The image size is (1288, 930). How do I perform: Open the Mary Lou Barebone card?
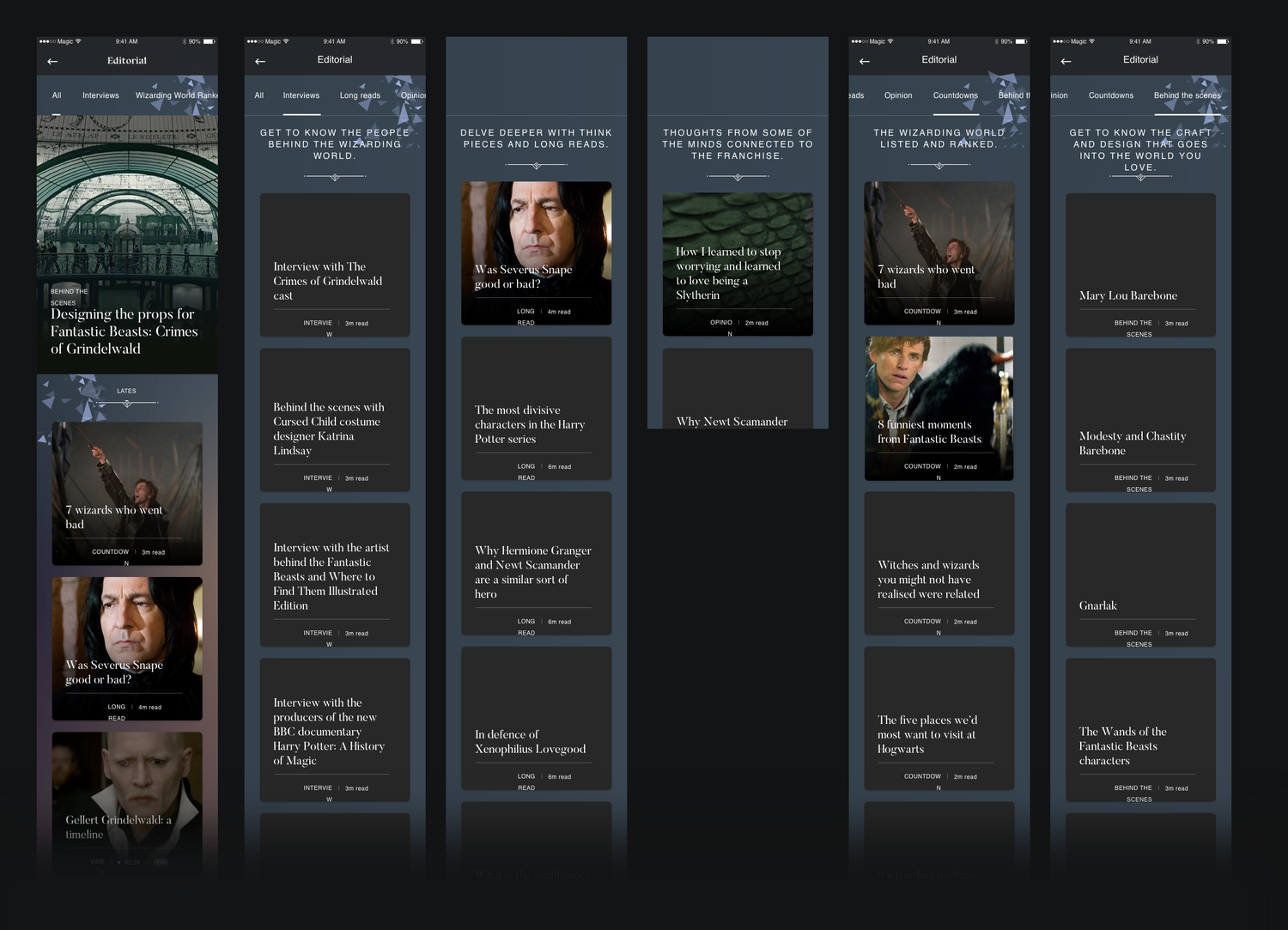click(1140, 264)
